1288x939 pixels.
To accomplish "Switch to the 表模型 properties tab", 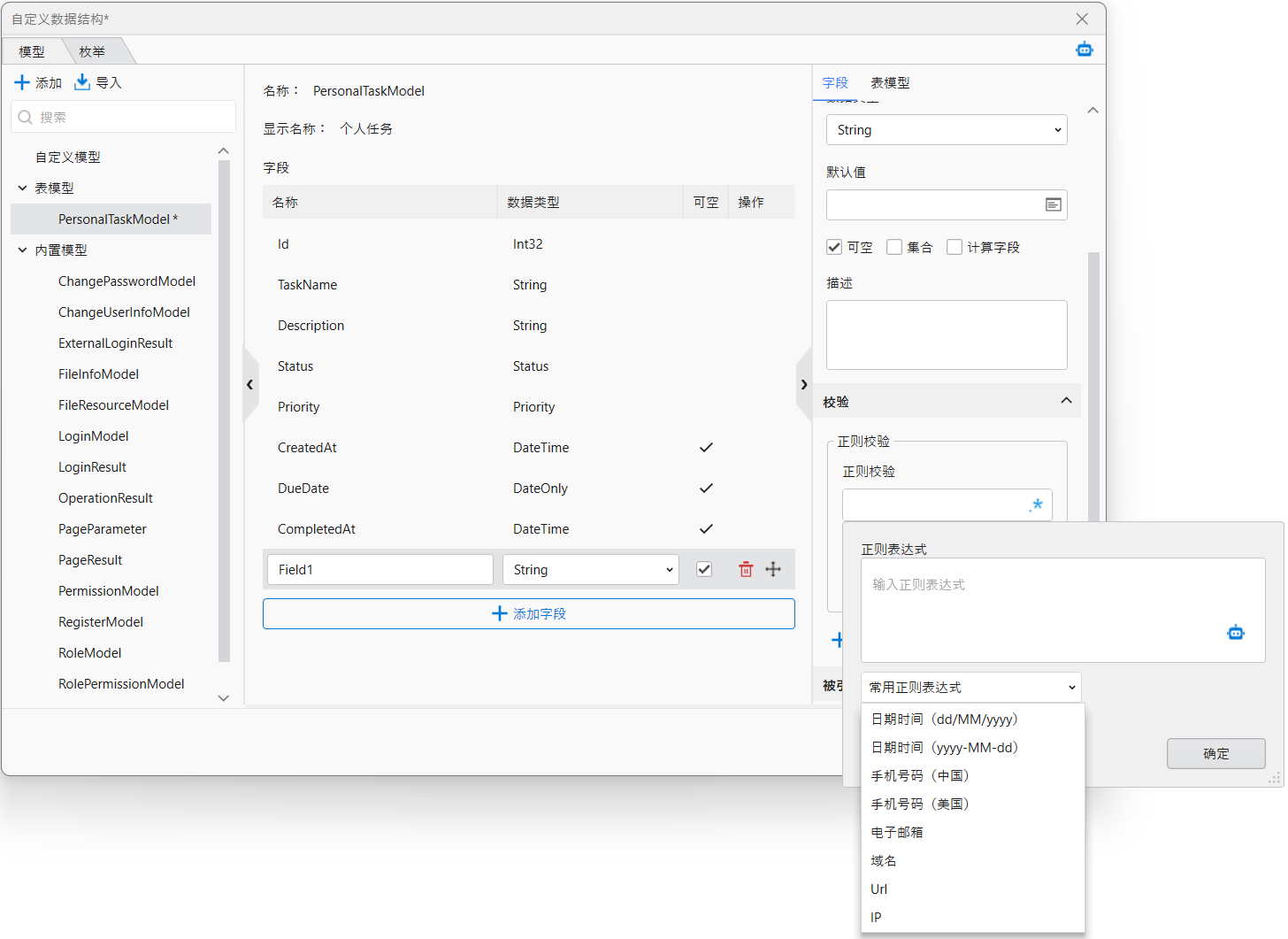I will click(889, 82).
